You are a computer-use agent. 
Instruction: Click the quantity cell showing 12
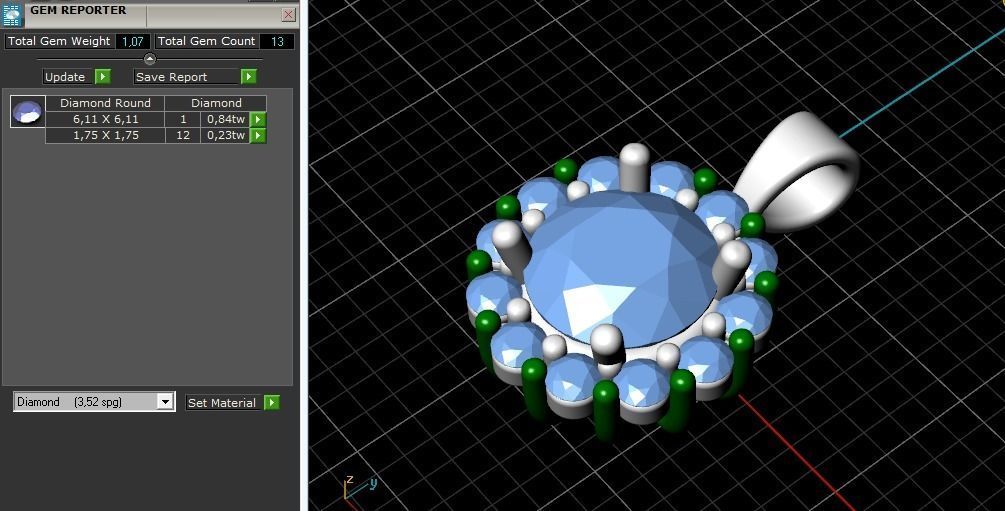pos(183,135)
